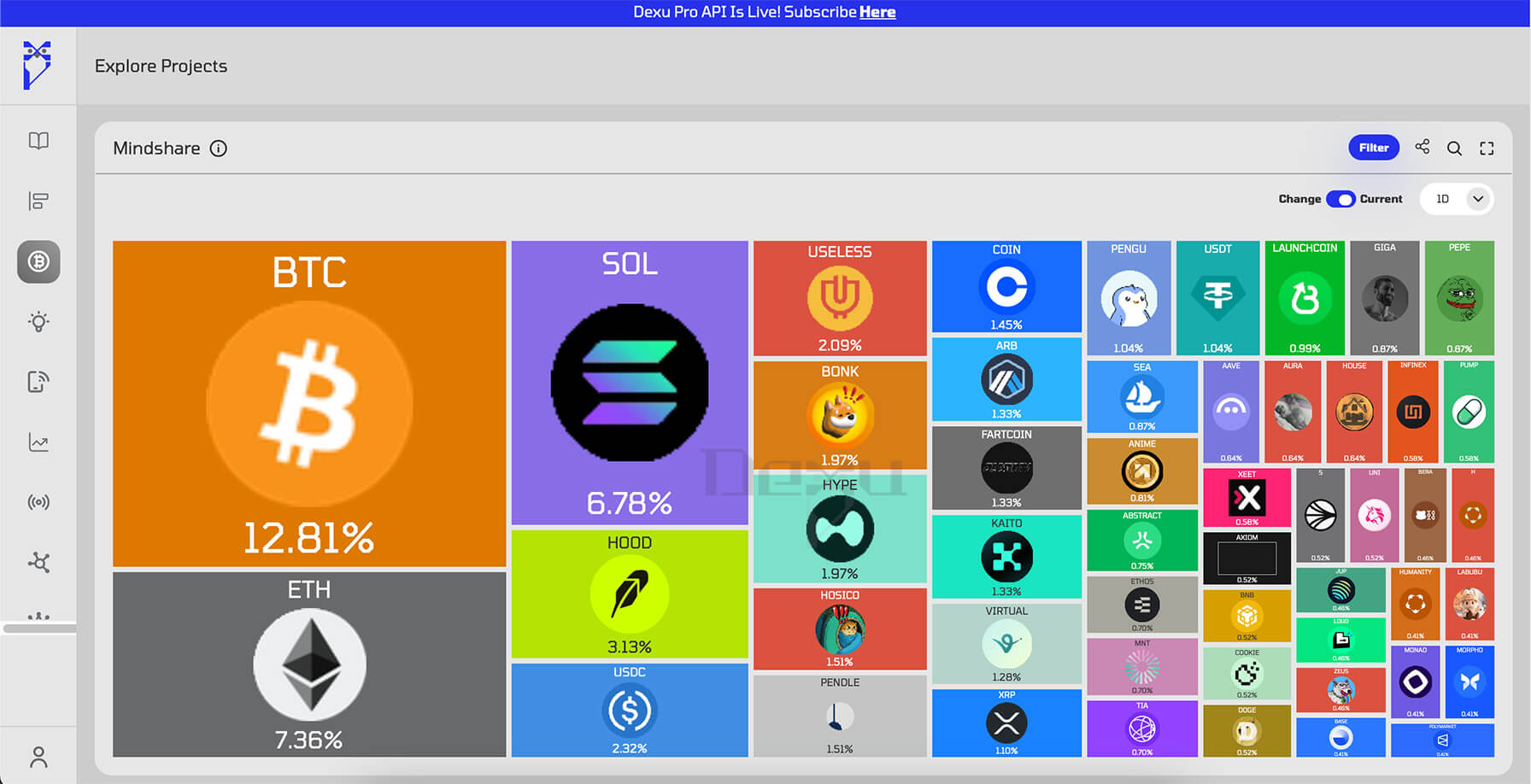Open the ETHOS tile
The height and width of the screenshot is (784, 1531).
click(x=1142, y=605)
